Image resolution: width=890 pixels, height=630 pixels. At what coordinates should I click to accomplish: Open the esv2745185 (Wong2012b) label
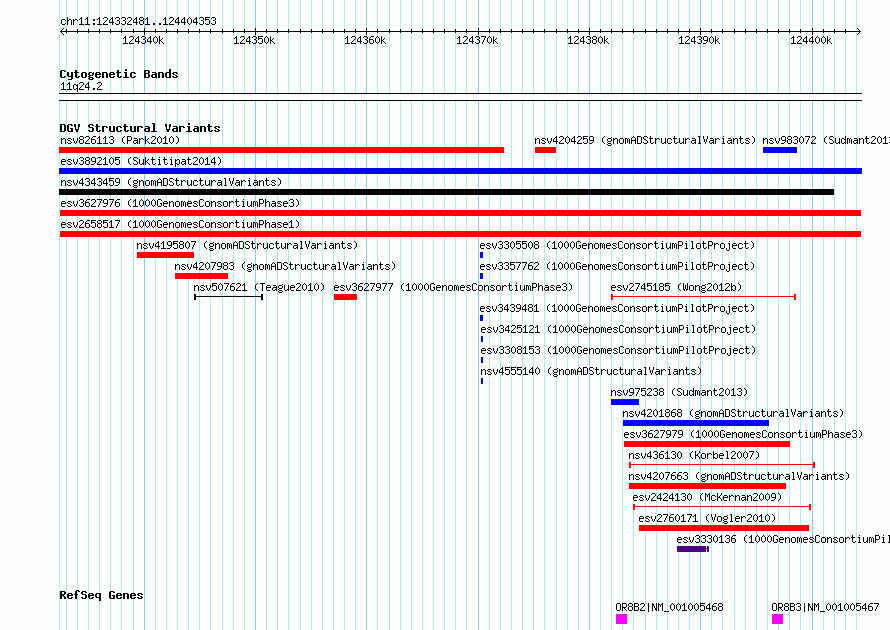676,287
